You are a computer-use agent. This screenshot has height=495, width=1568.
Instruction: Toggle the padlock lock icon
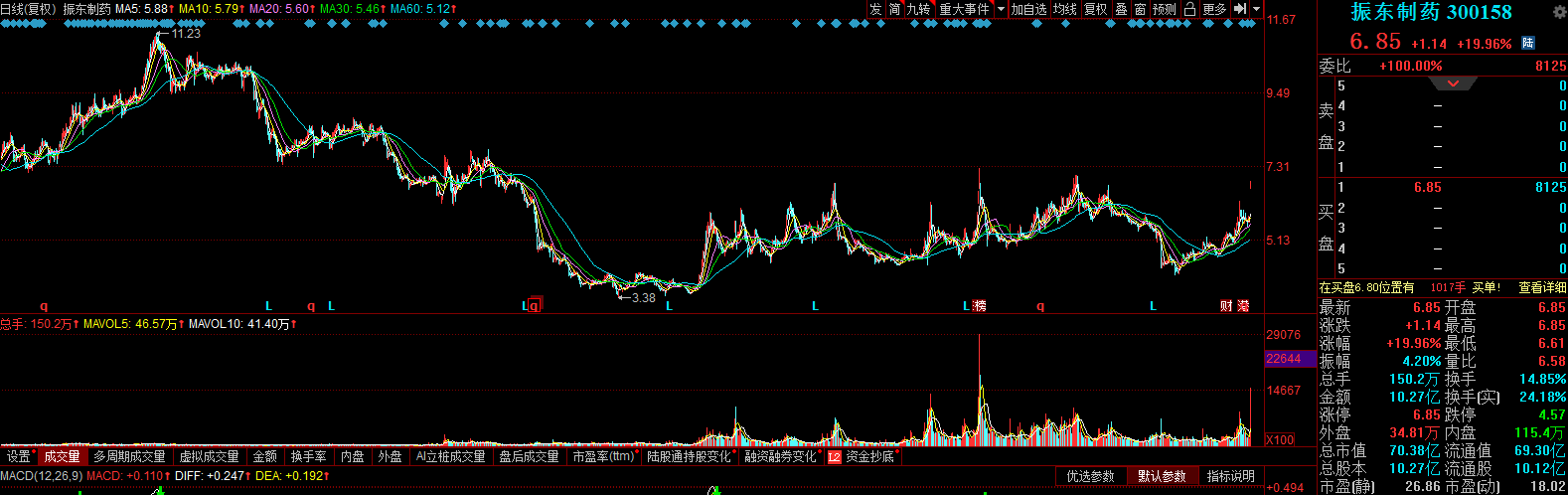click(1189, 9)
